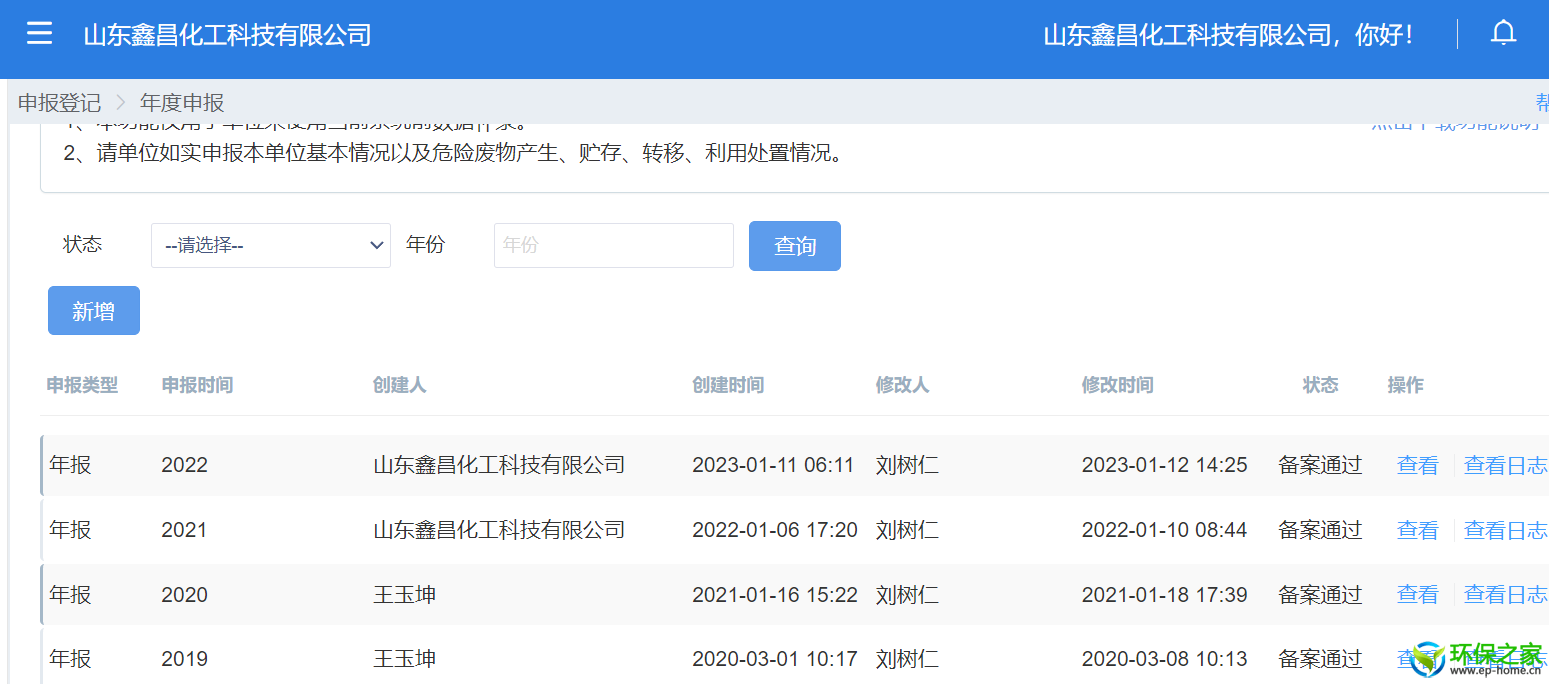Open 查看日志 for the 2020 report
1549x684 pixels.
[x=1505, y=595]
